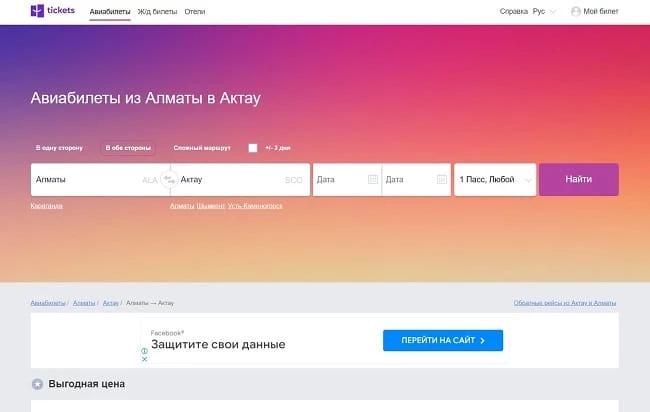Click the Алматы origin input field
The image size is (650, 412).
coord(95,179)
